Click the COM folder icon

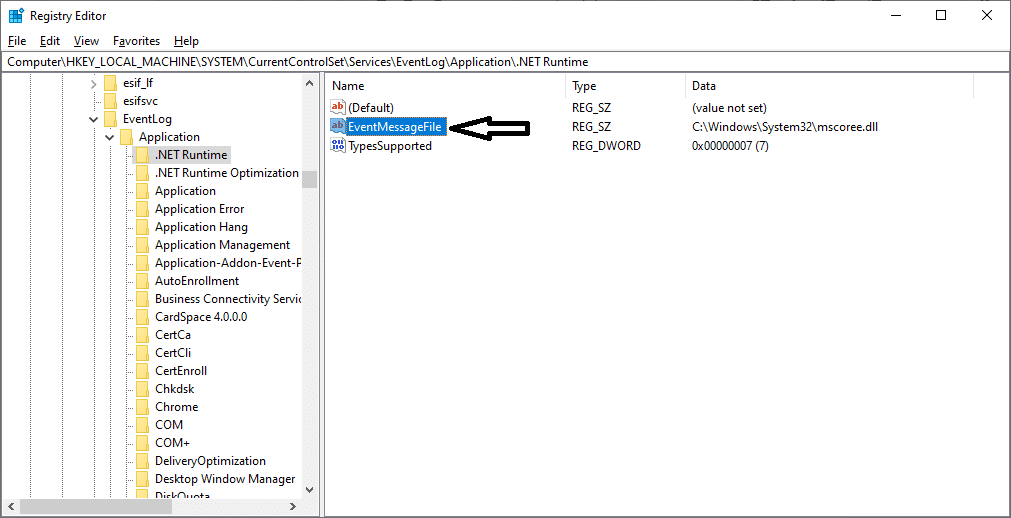pyautogui.click(x=142, y=425)
